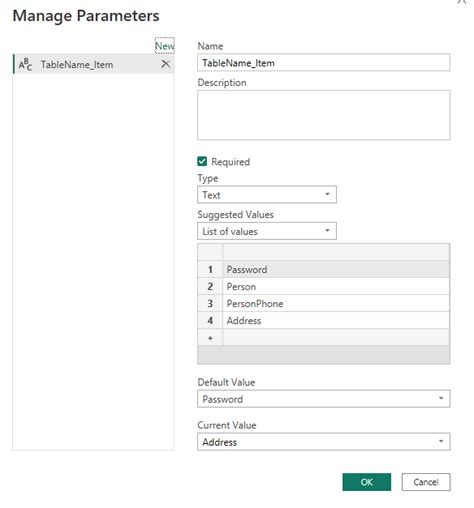
Task: Add new value row with plus icon
Action: [x=210, y=338]
